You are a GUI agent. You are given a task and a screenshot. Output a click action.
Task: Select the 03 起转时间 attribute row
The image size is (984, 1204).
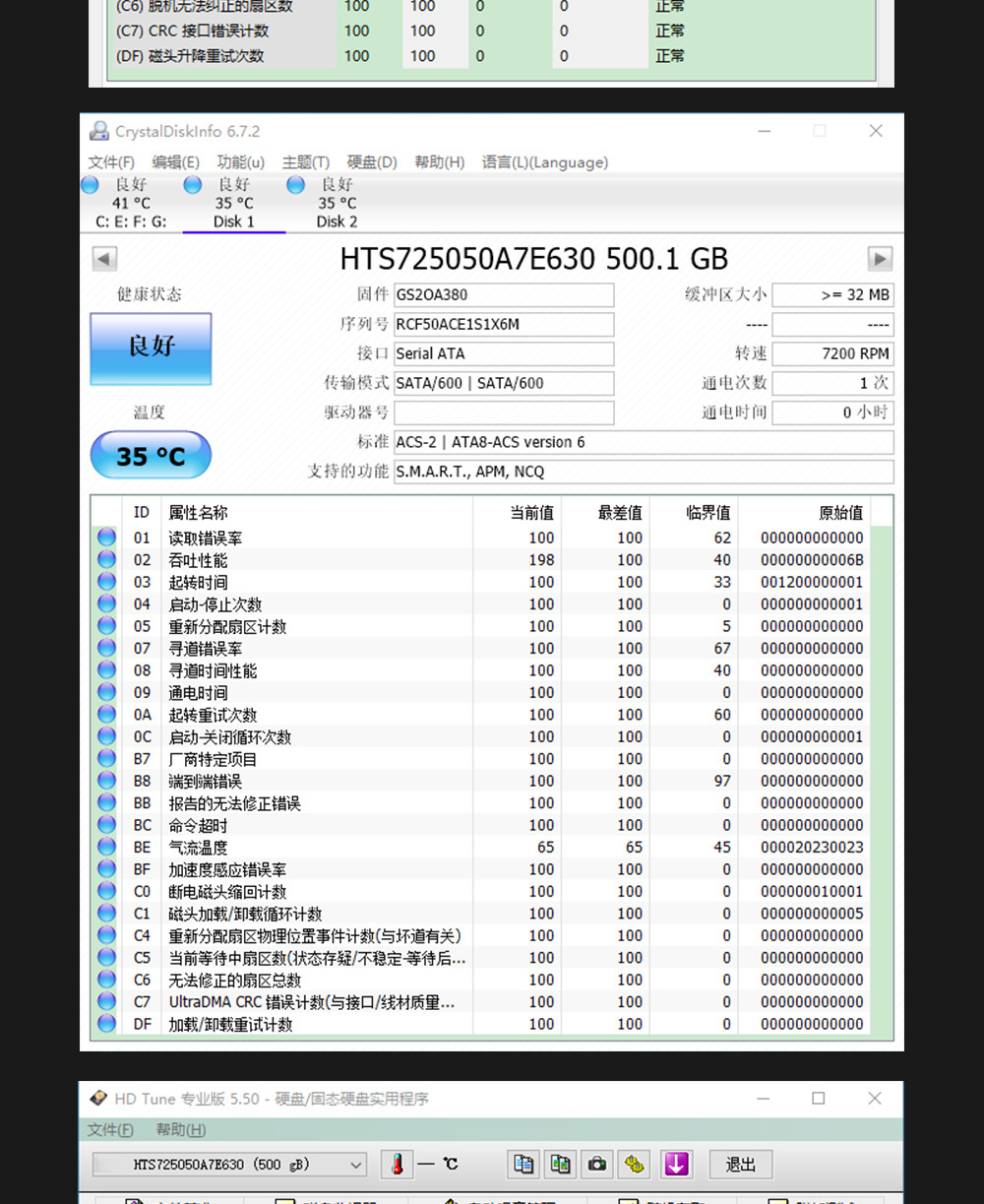pyautogui.click(x=481, y=582)
